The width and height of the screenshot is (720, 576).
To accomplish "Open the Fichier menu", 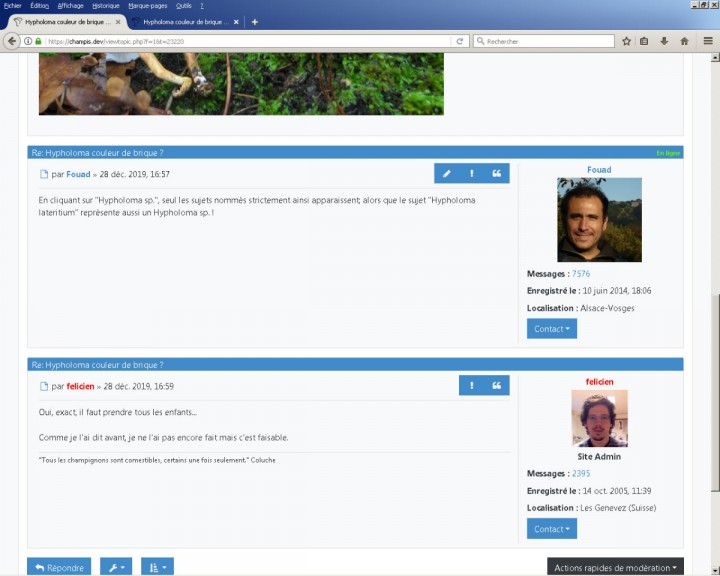I will pos(13,6).
